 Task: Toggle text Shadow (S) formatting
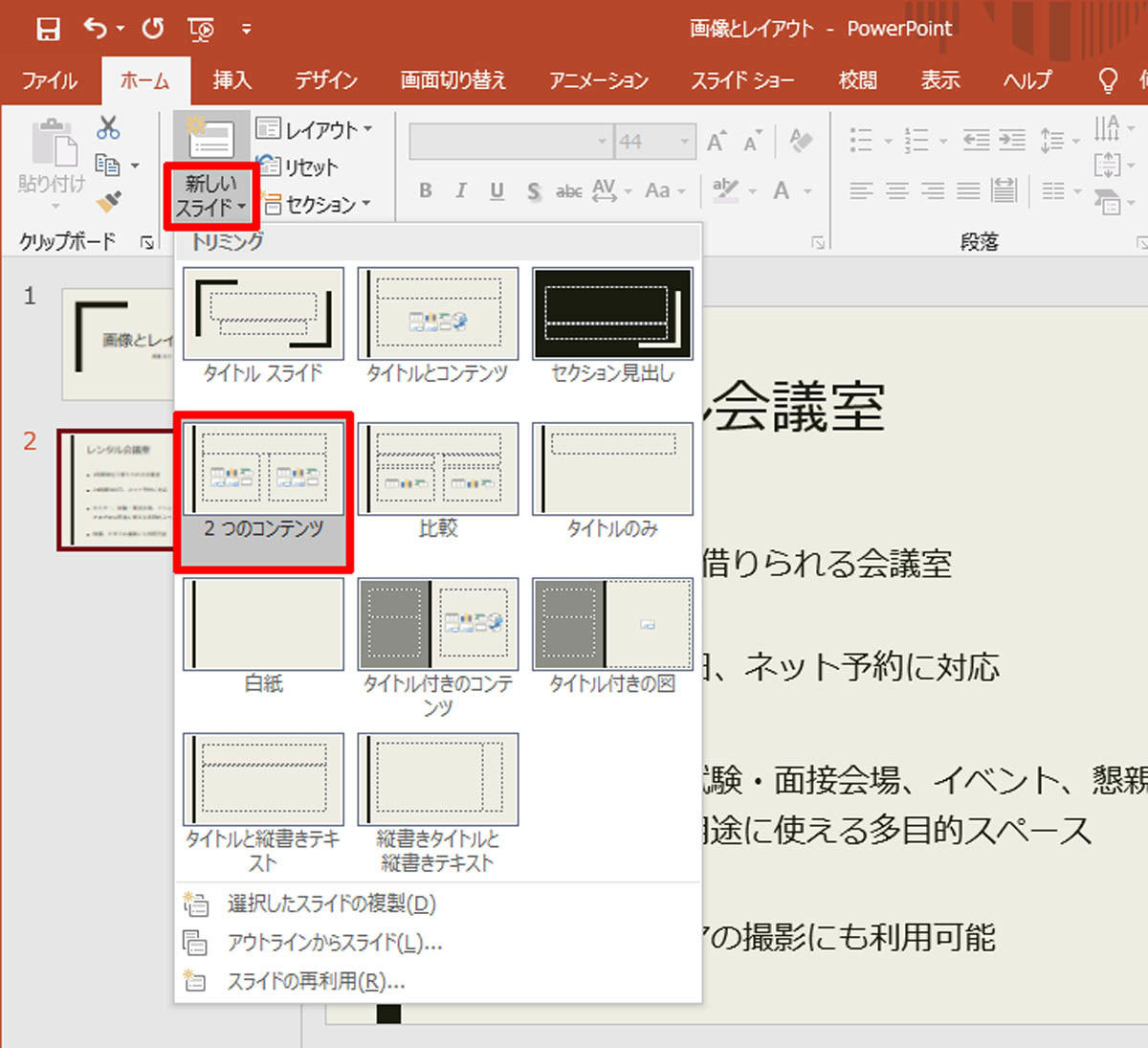534,190
